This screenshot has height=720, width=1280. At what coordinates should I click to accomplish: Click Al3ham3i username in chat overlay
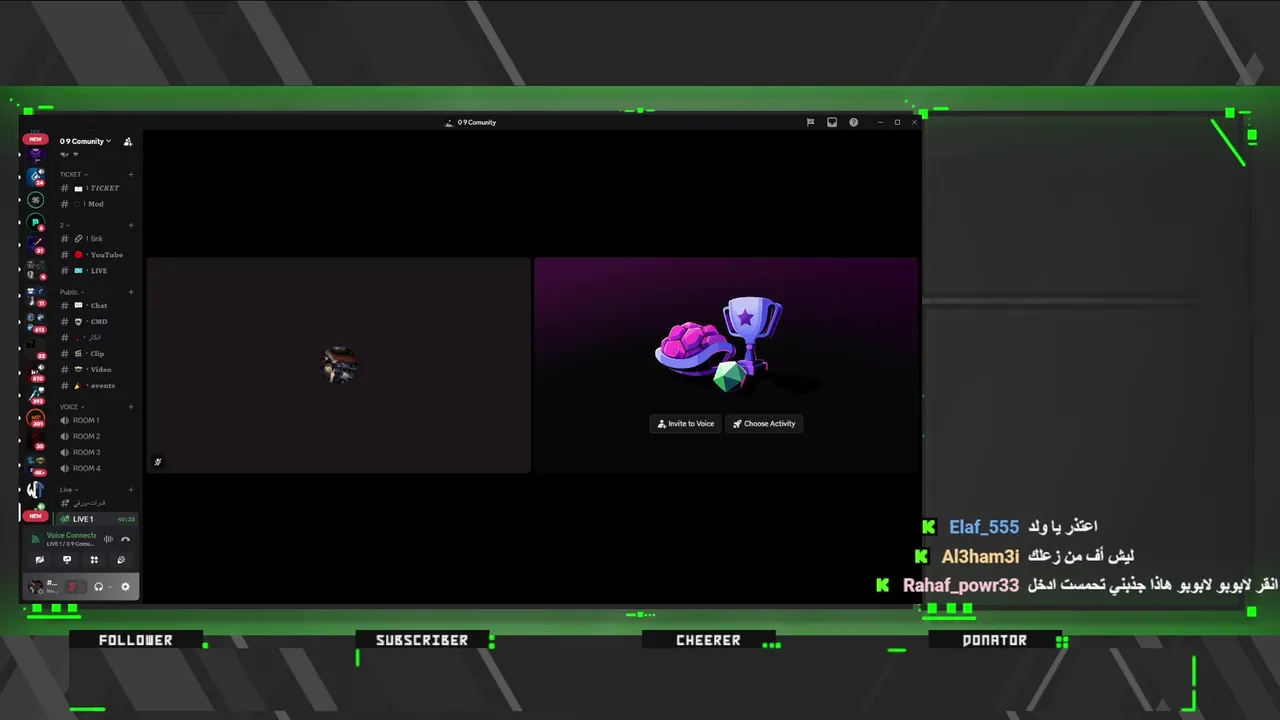point(980,556)
